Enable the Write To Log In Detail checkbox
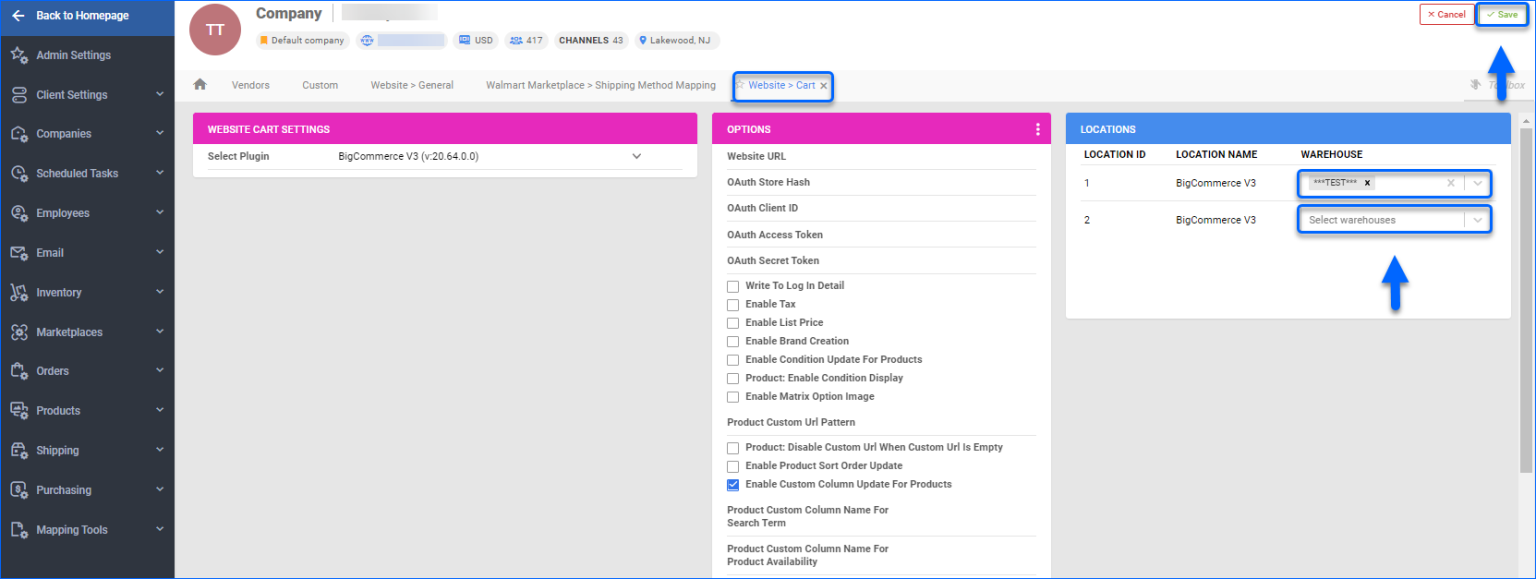Viewport: 1536px width, 579px height. coord(733,285)
